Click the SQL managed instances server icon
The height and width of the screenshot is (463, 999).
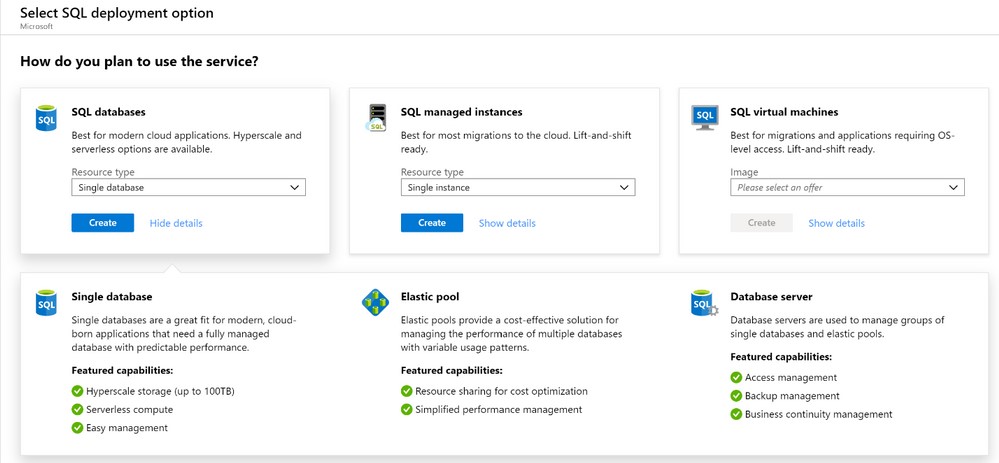click(376, 118)
